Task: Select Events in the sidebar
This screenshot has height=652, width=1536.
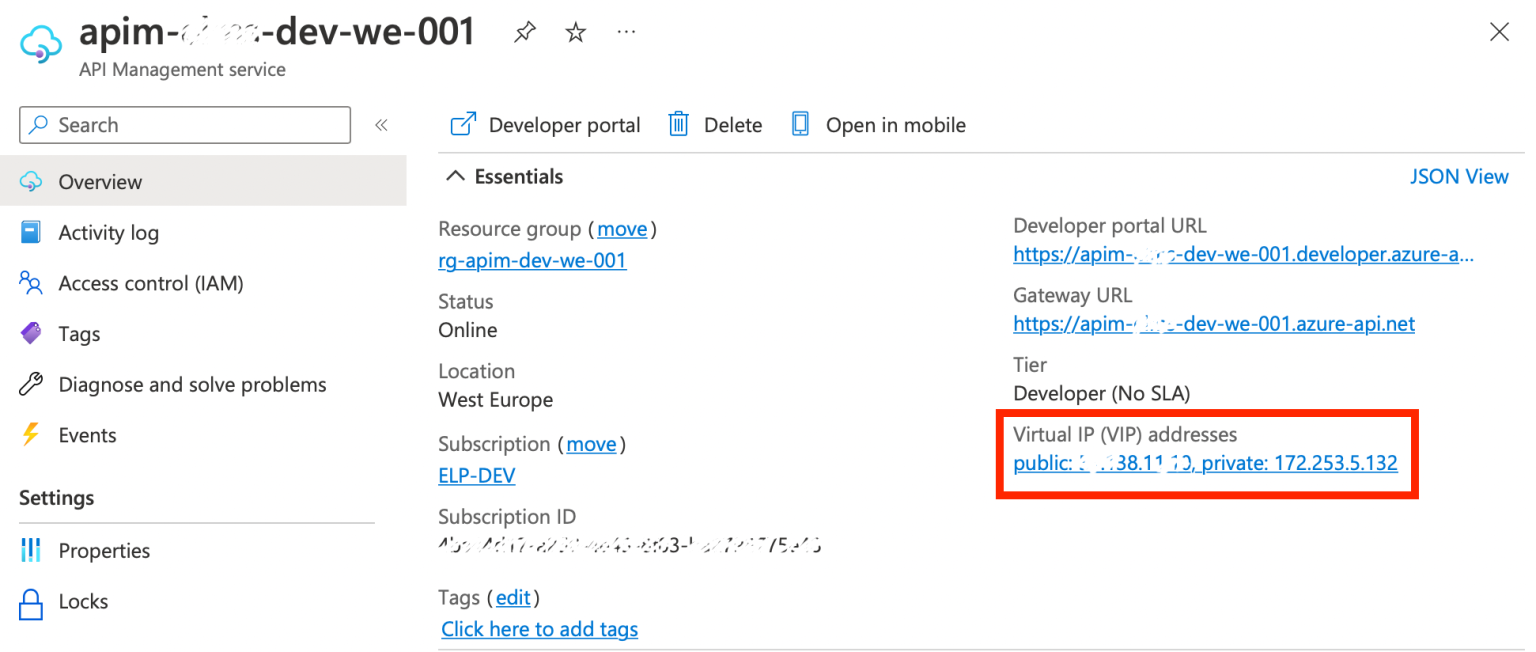Action: (x=87, y=435)
